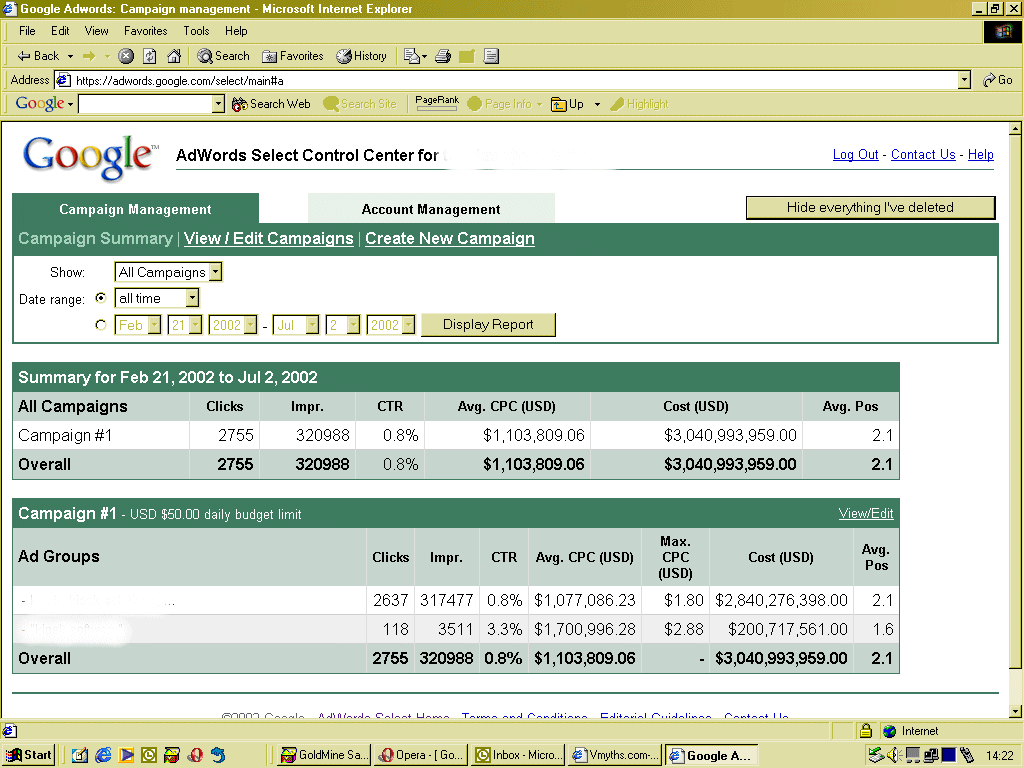Click the Discuss icon in the toolbar
Screen dimensions: 1024x768
click(x=491, y=56)
